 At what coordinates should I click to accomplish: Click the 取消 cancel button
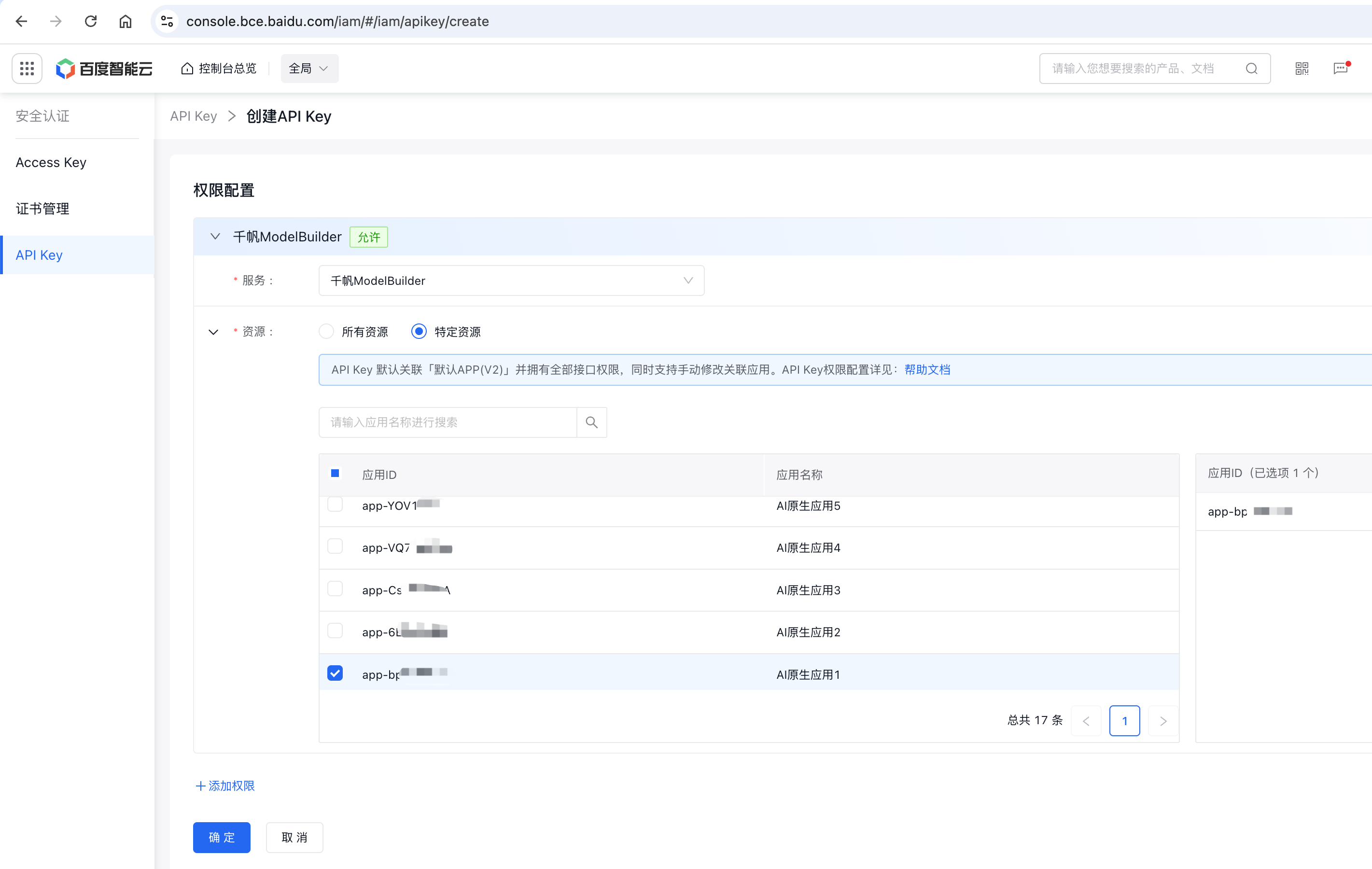tap(294, 837)
